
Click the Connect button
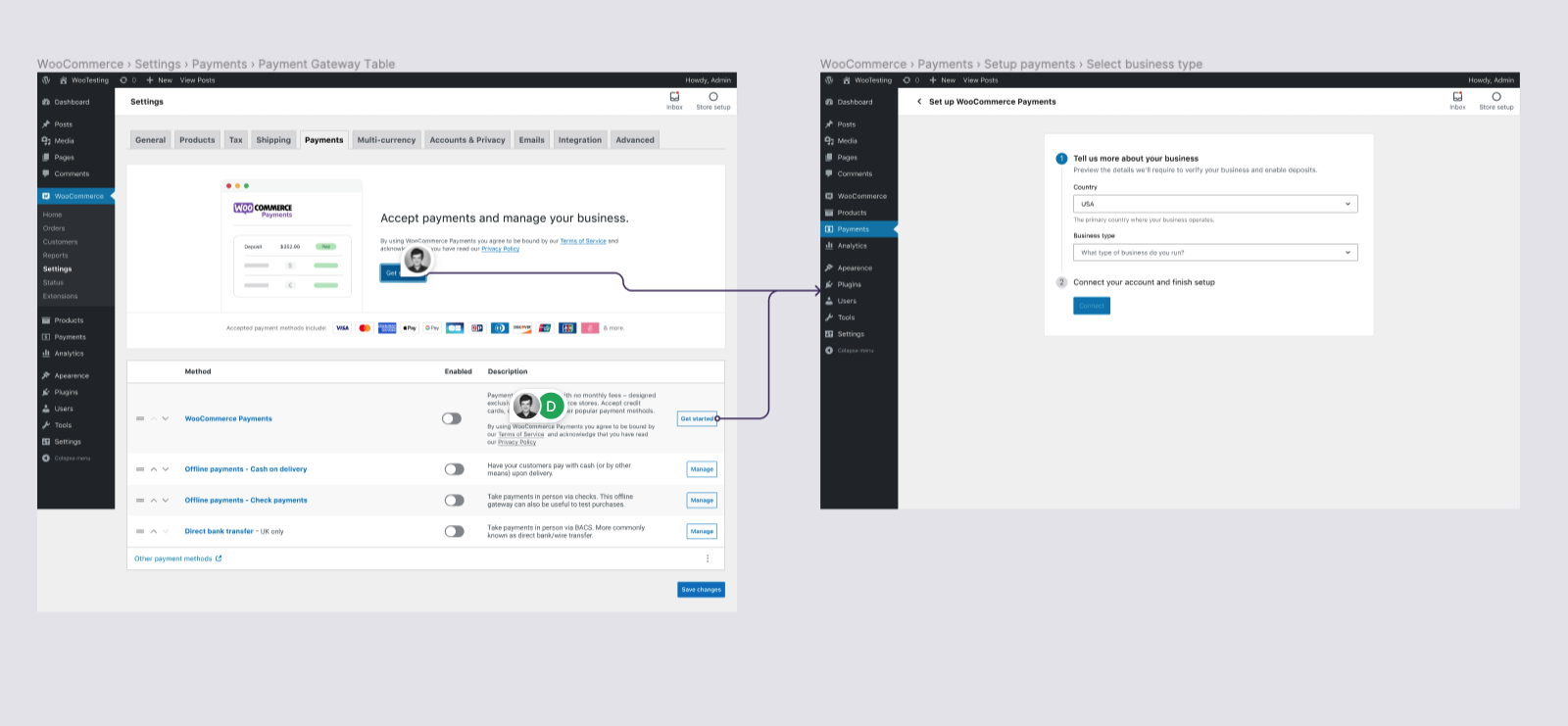[1092, 306]
